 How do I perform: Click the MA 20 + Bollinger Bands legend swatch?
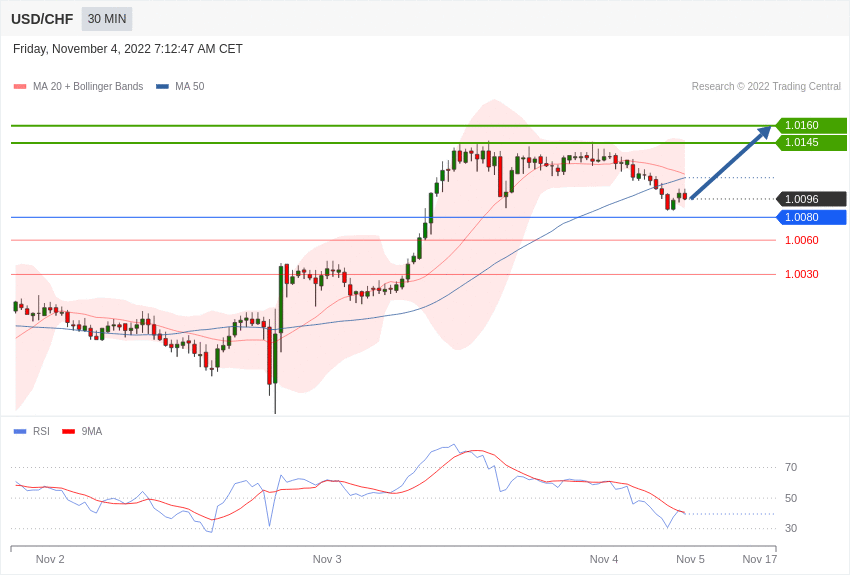(20, 87)
